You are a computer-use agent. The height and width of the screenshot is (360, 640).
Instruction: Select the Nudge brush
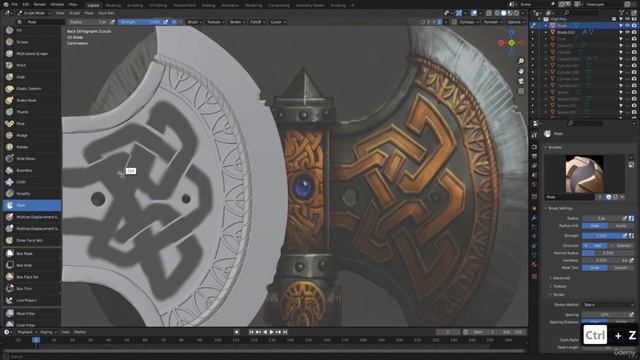[x=32, y=135]
